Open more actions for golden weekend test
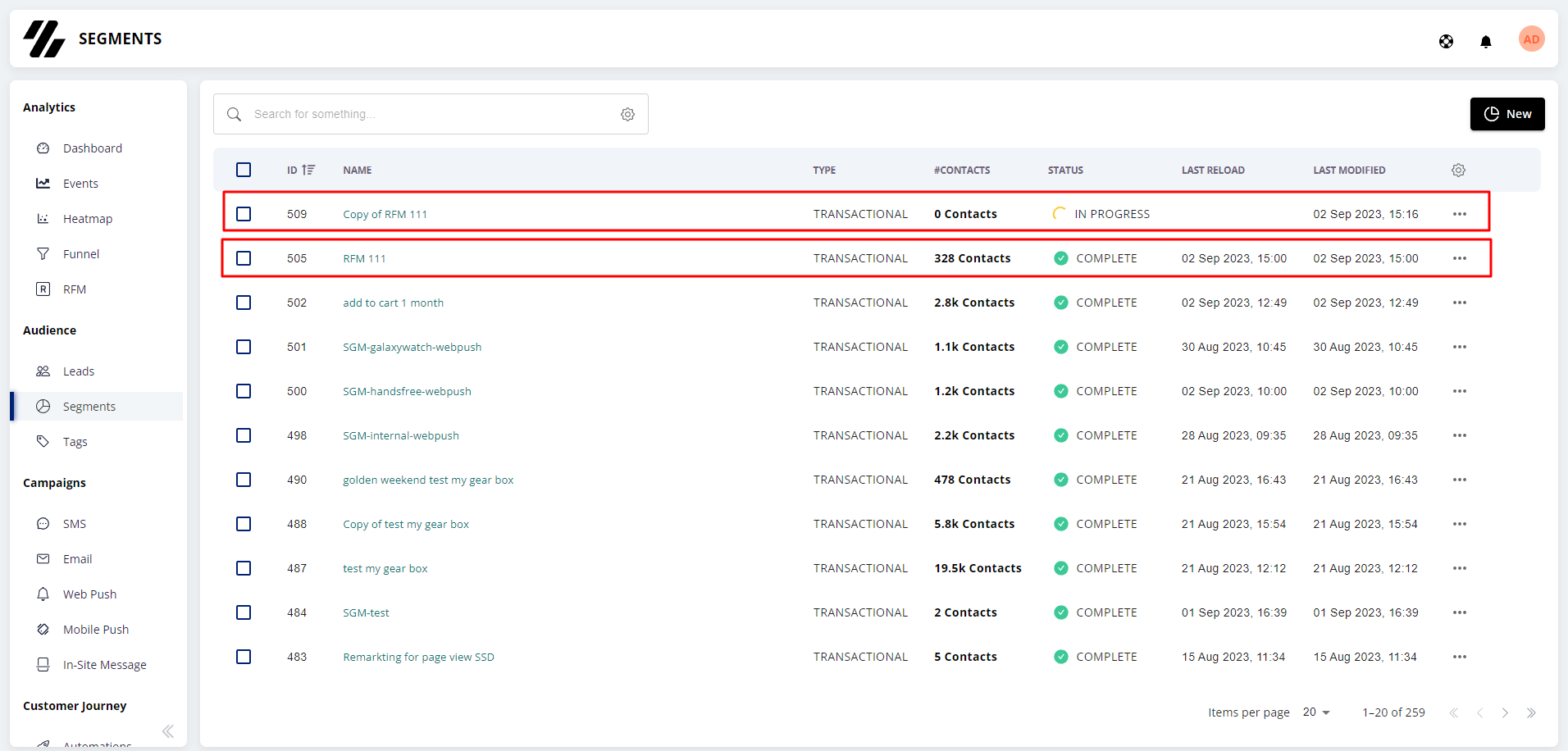Viewport: 1568px width, 751px height. click(x=1460, y=480)
